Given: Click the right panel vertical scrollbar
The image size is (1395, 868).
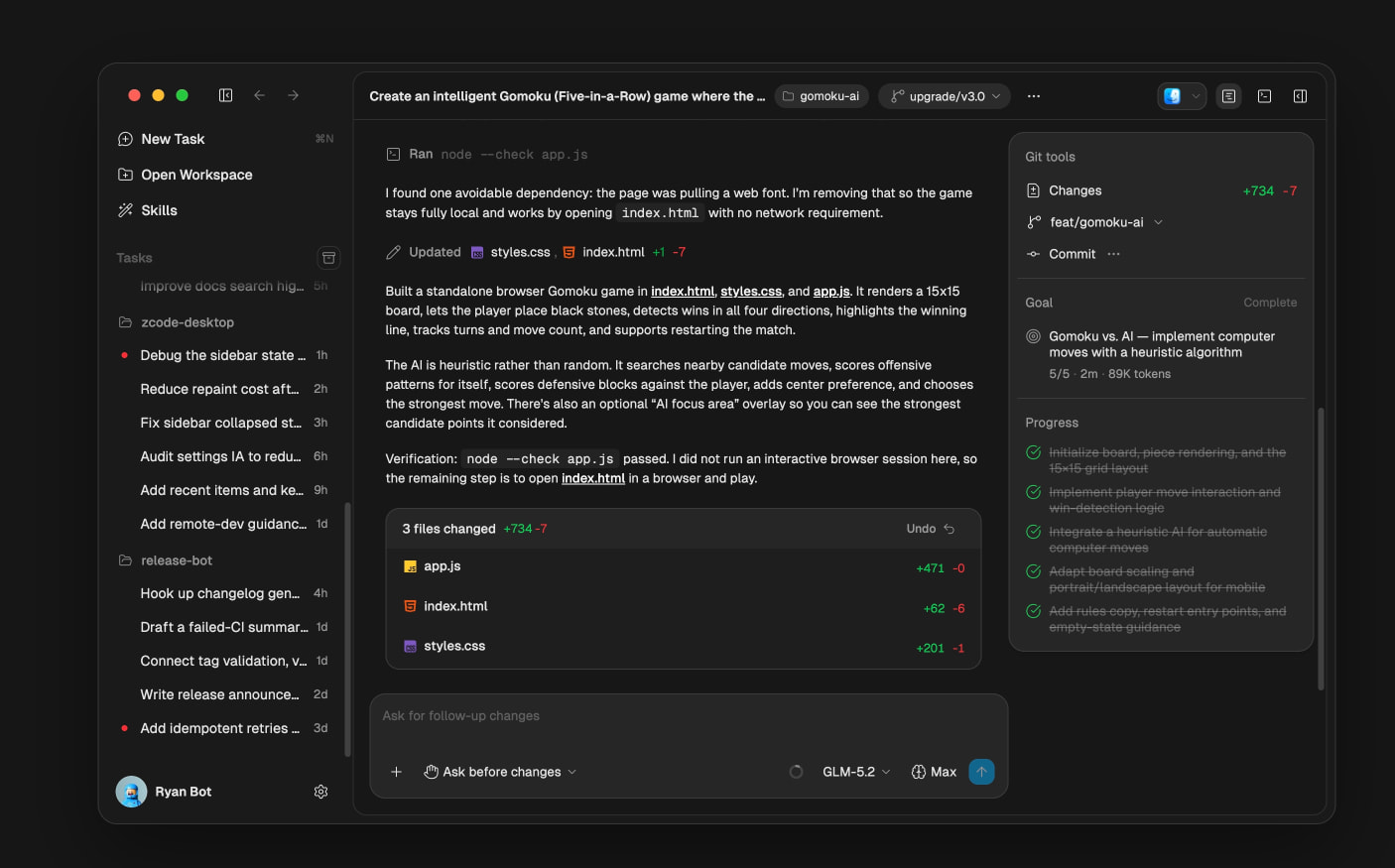Looking at the screenshot, I should pyautogui.click(x=1320, y=548).
